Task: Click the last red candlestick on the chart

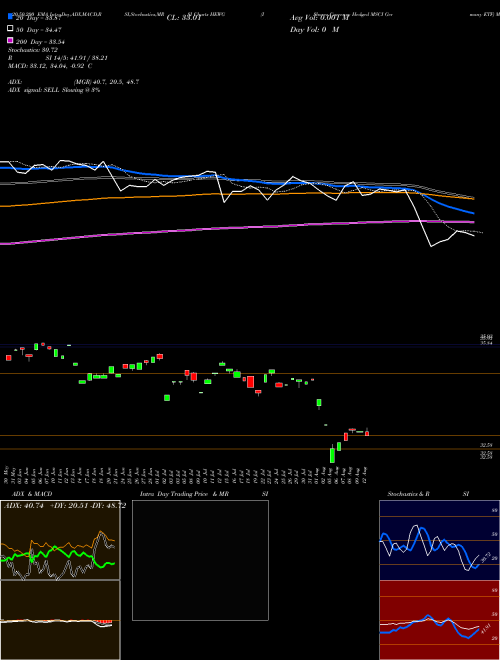Action: coord(367,433)
